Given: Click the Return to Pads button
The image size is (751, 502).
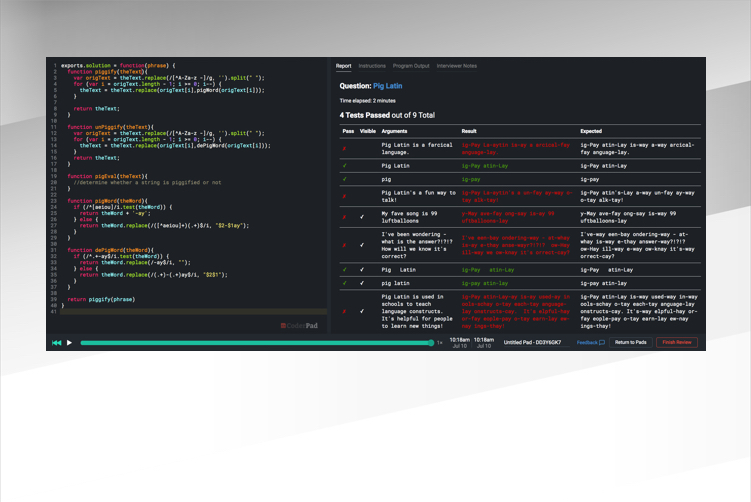Looking at the screenshot, I should click(x=630, y=343).
